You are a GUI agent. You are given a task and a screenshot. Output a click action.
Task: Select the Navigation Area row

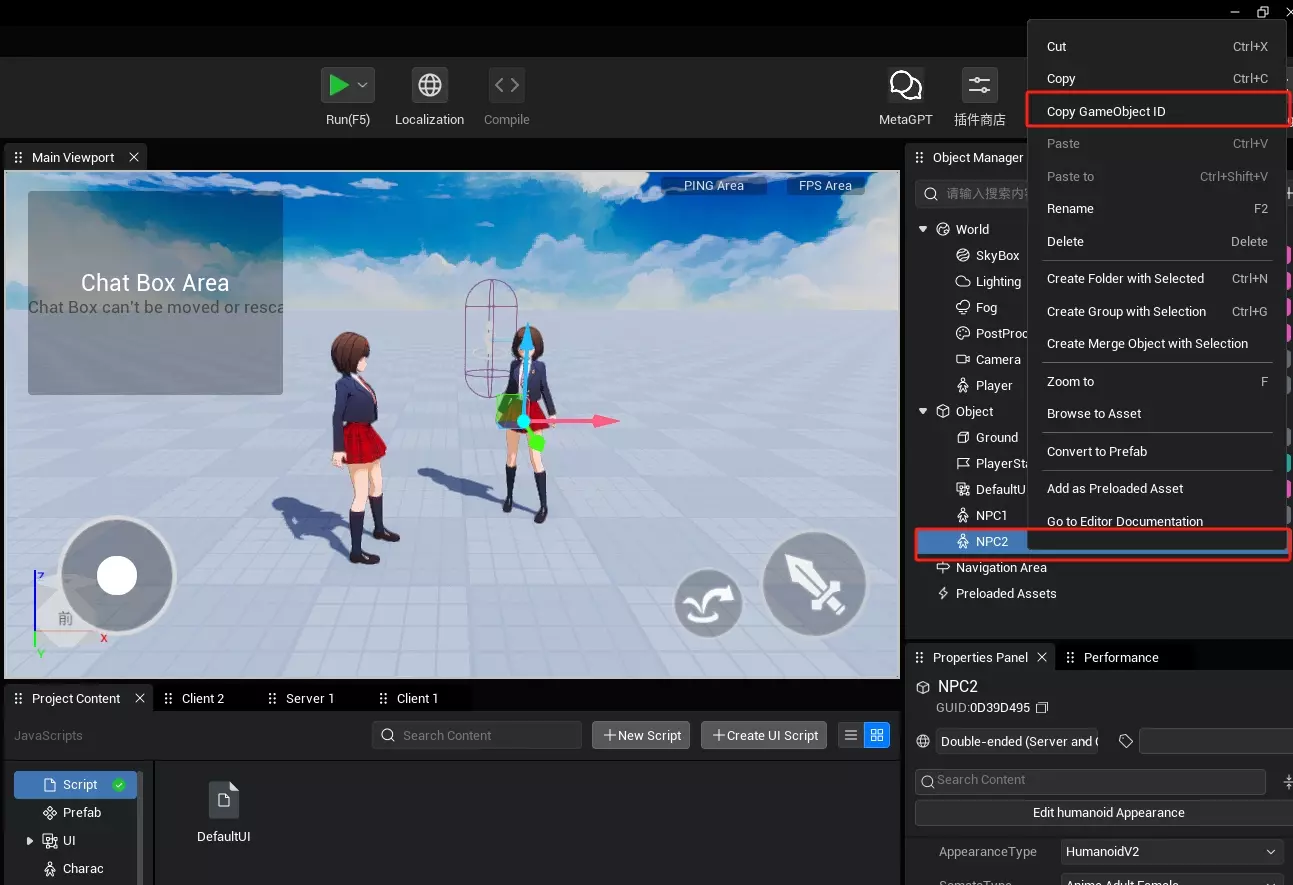pos(1001,567)
